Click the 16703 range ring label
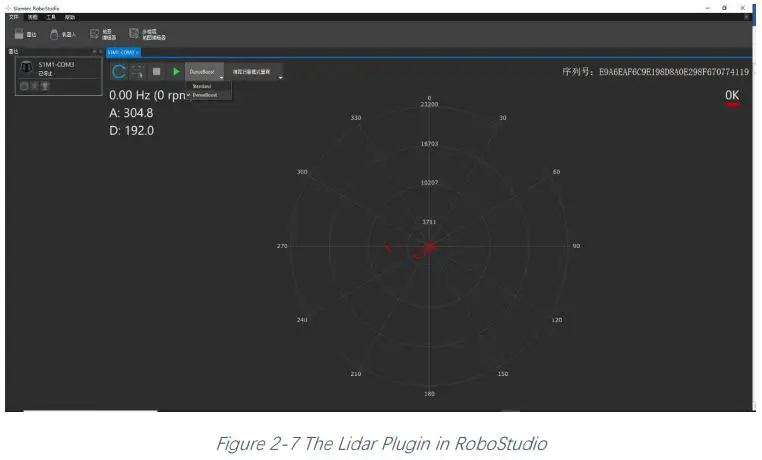The image size is (762, 460). (x=429, y=143)
